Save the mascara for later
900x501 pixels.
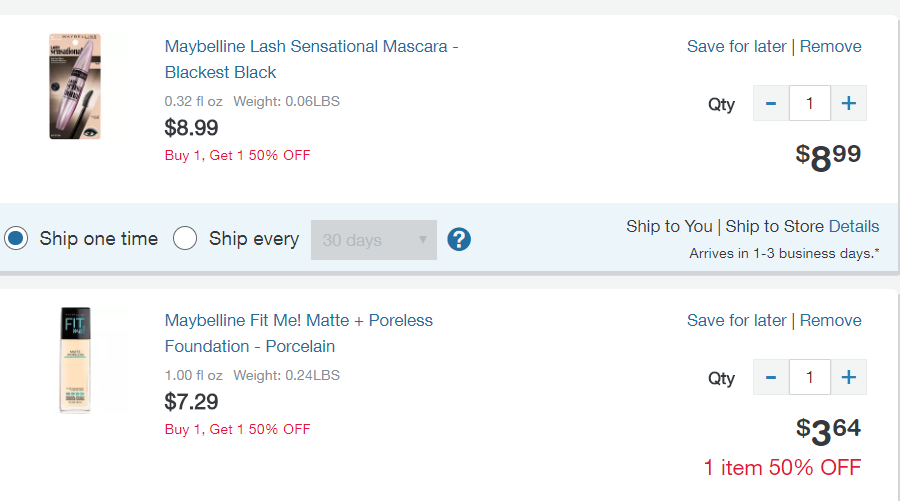pyautogui.click(x=737, y=46)
